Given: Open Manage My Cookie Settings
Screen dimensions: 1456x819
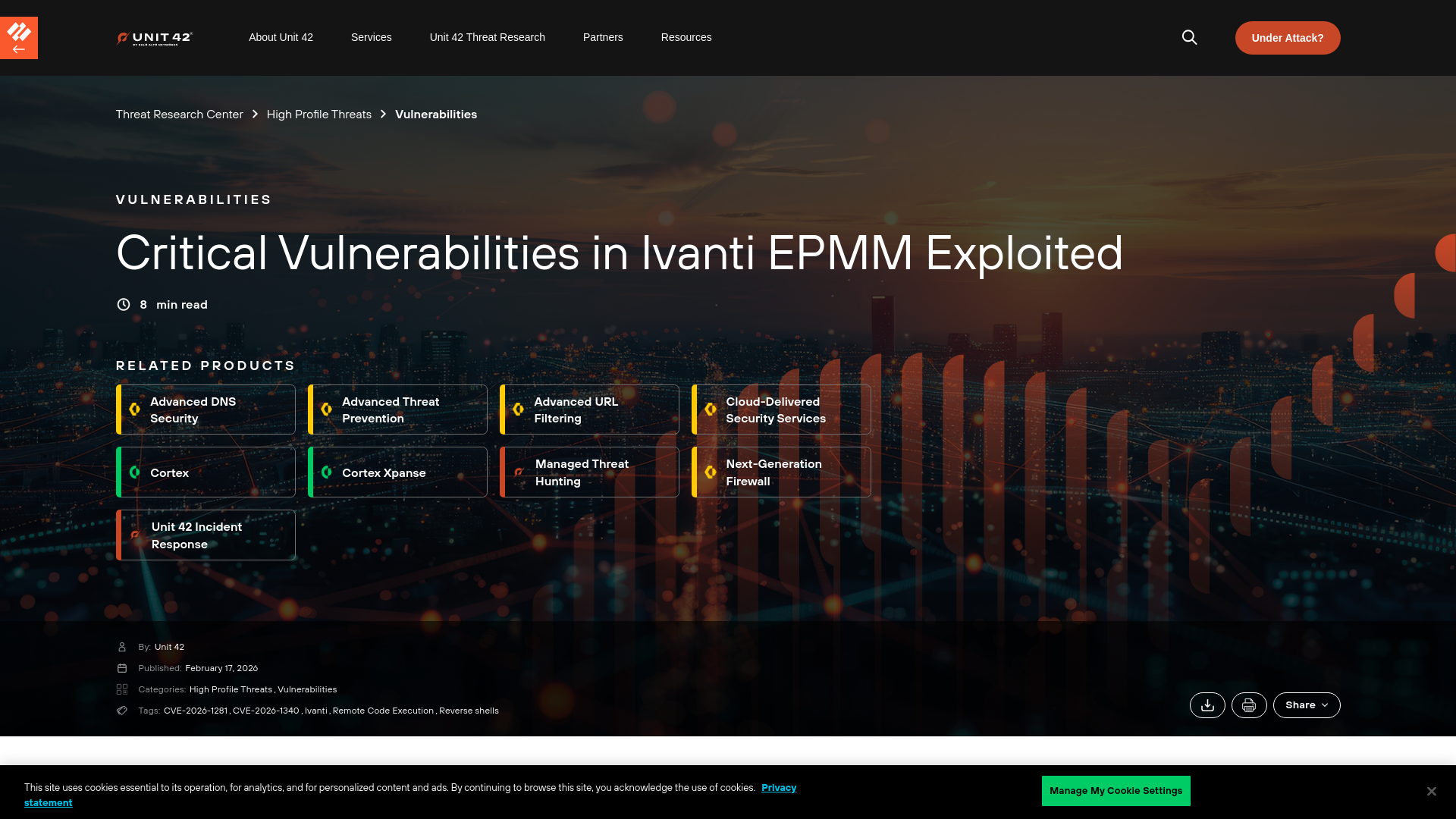Looking at the screenshot, I should pyautogui.click(x=1116, y=790).
